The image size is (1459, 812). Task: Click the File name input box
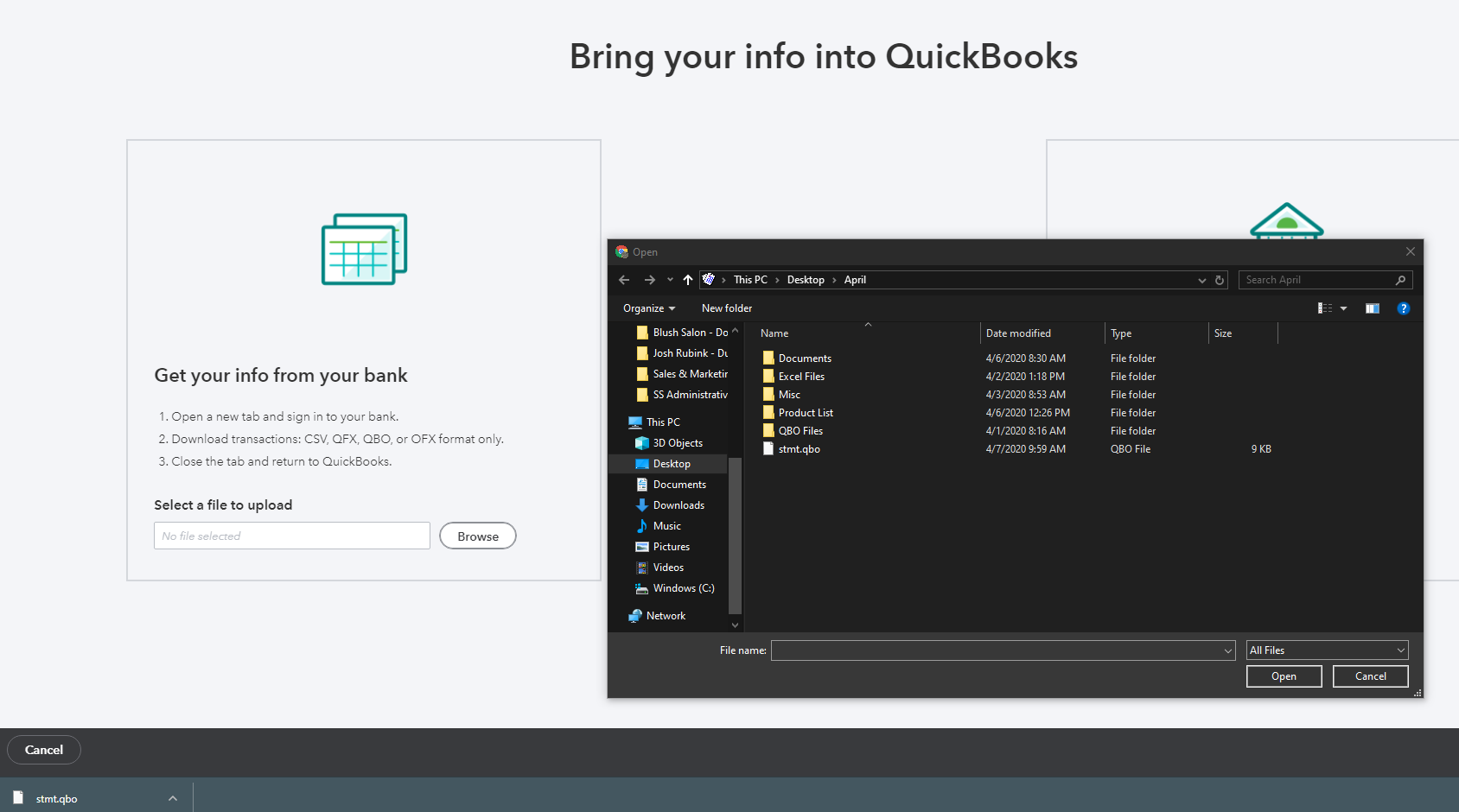click(996, 650)
